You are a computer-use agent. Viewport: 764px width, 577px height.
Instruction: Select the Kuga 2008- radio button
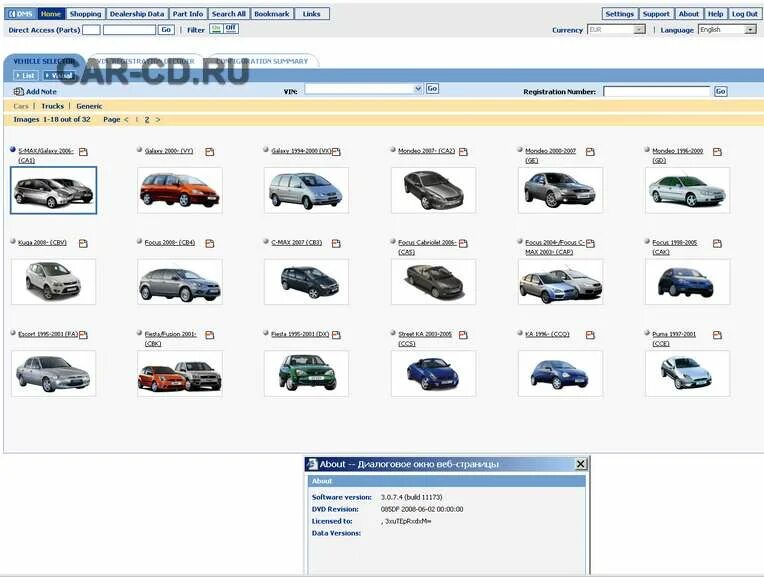(13, 241)
